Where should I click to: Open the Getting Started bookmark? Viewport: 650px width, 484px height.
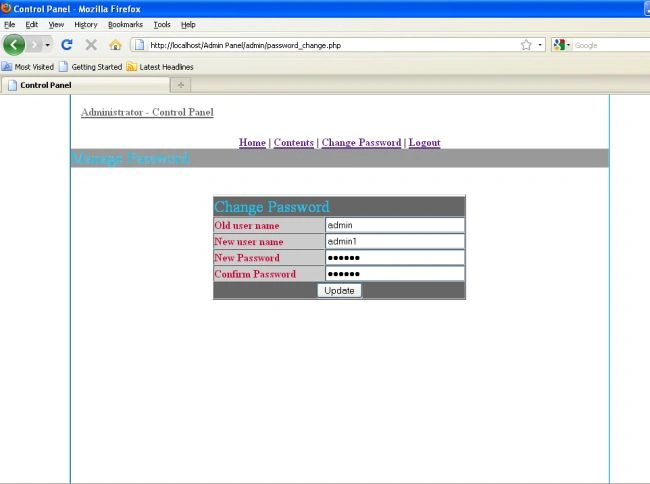pyautogui.click(x=91, y=67)
